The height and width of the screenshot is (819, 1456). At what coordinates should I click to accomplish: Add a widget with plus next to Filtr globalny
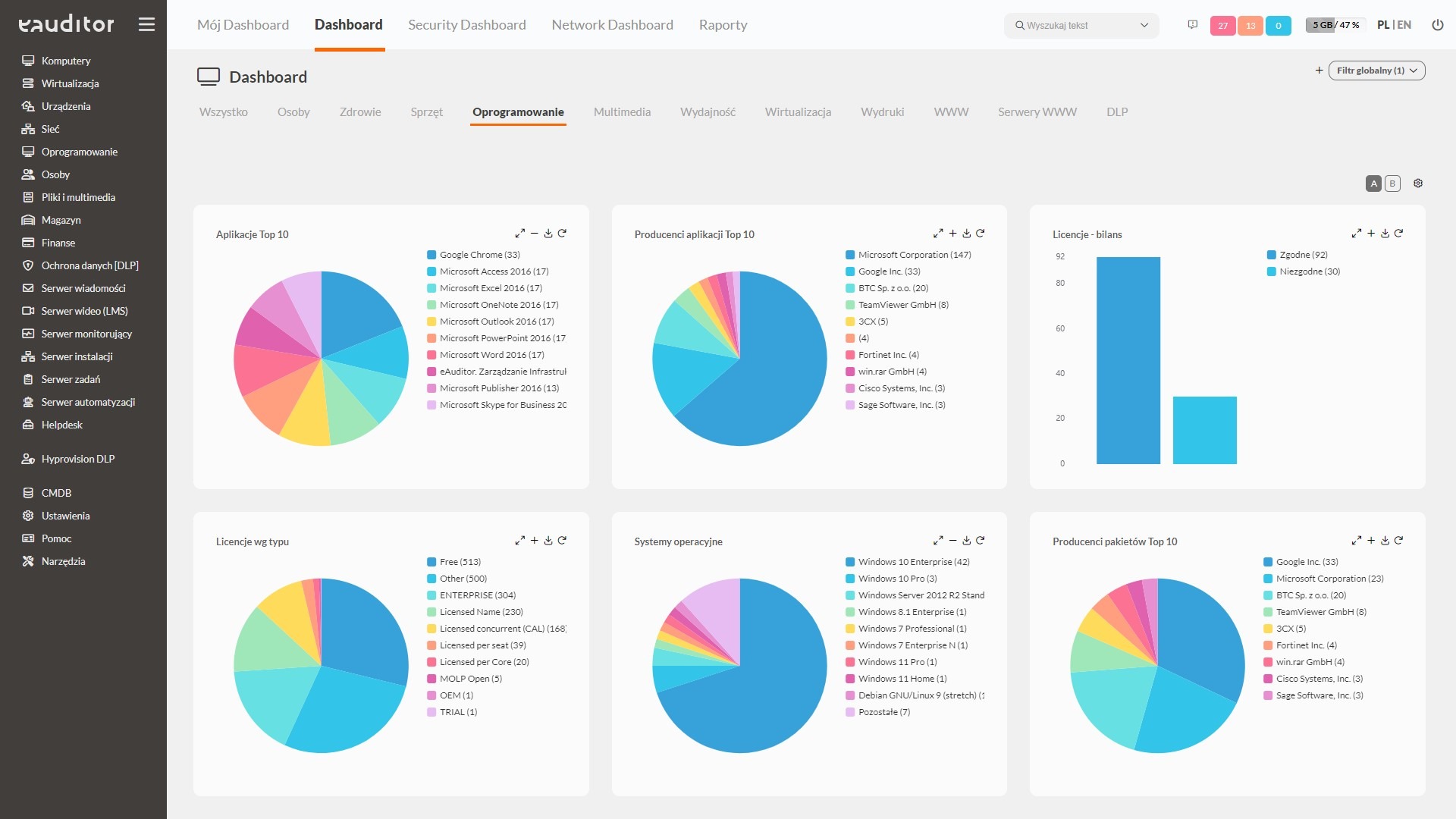click(x=1319, y=71)
